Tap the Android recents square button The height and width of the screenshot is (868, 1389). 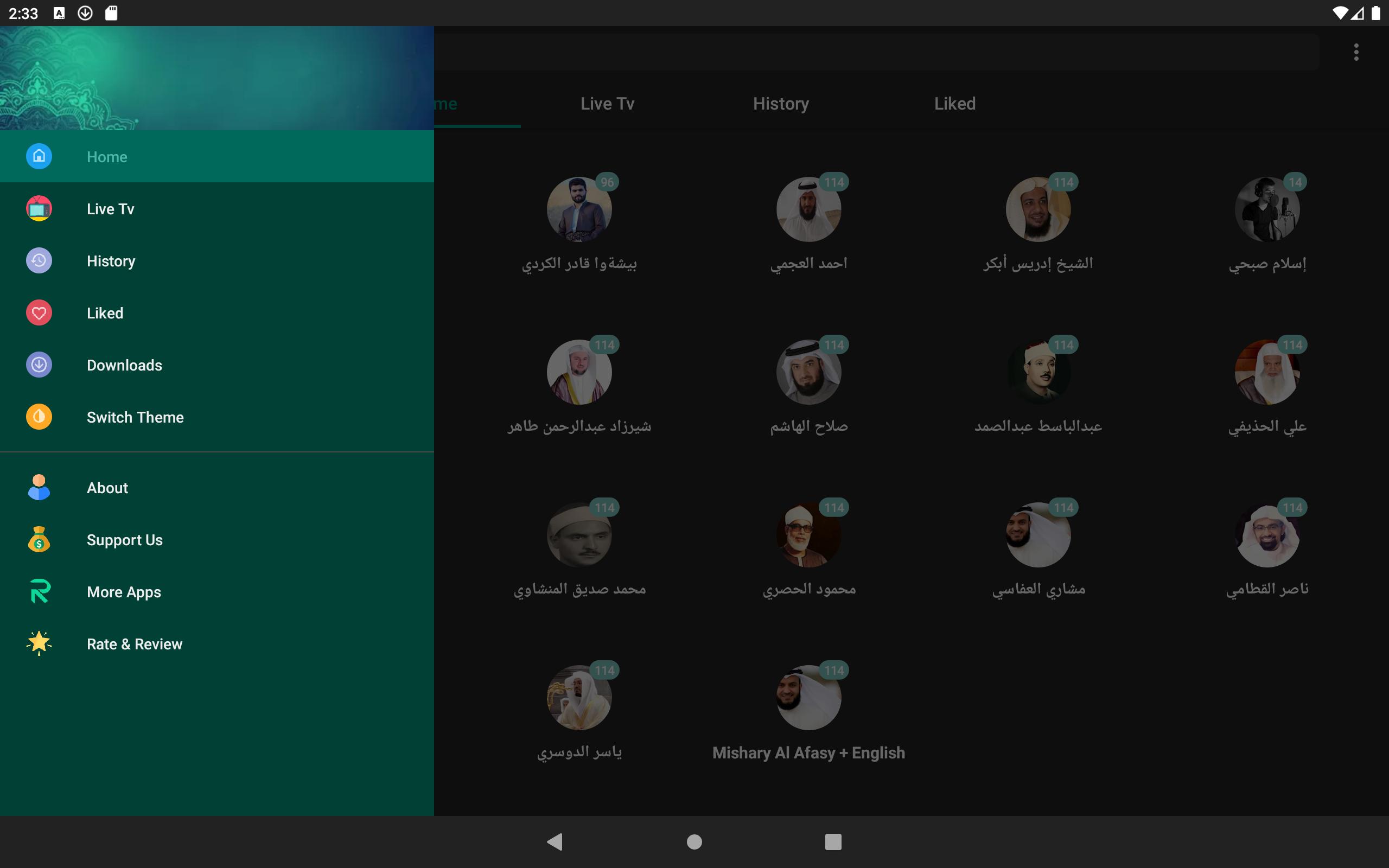pyautogui.click(x=833, y=841)
